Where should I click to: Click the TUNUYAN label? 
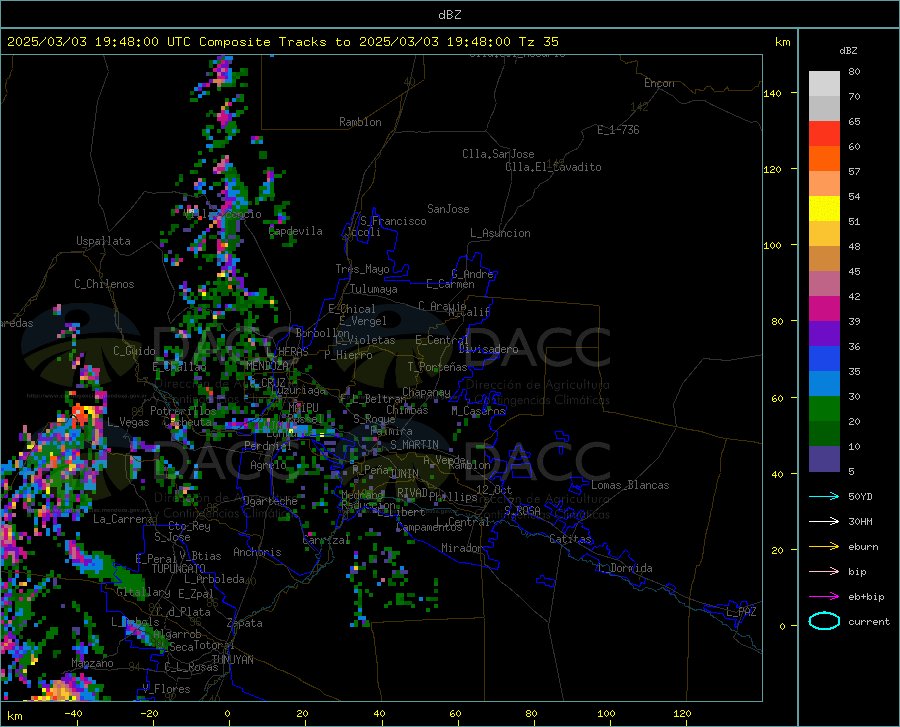coord(232,660)
